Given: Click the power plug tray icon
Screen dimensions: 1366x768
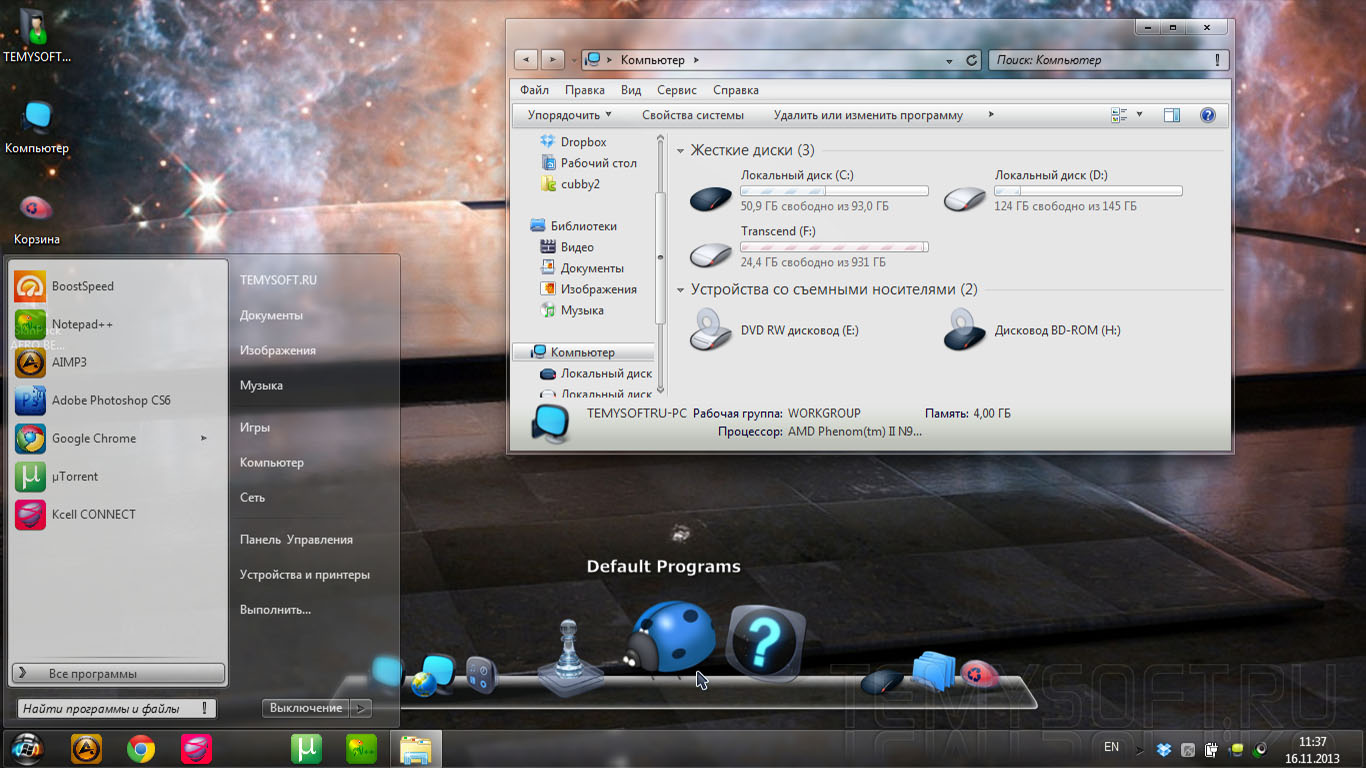Looking at the screenshot, I should click(x=1211, y=749).
